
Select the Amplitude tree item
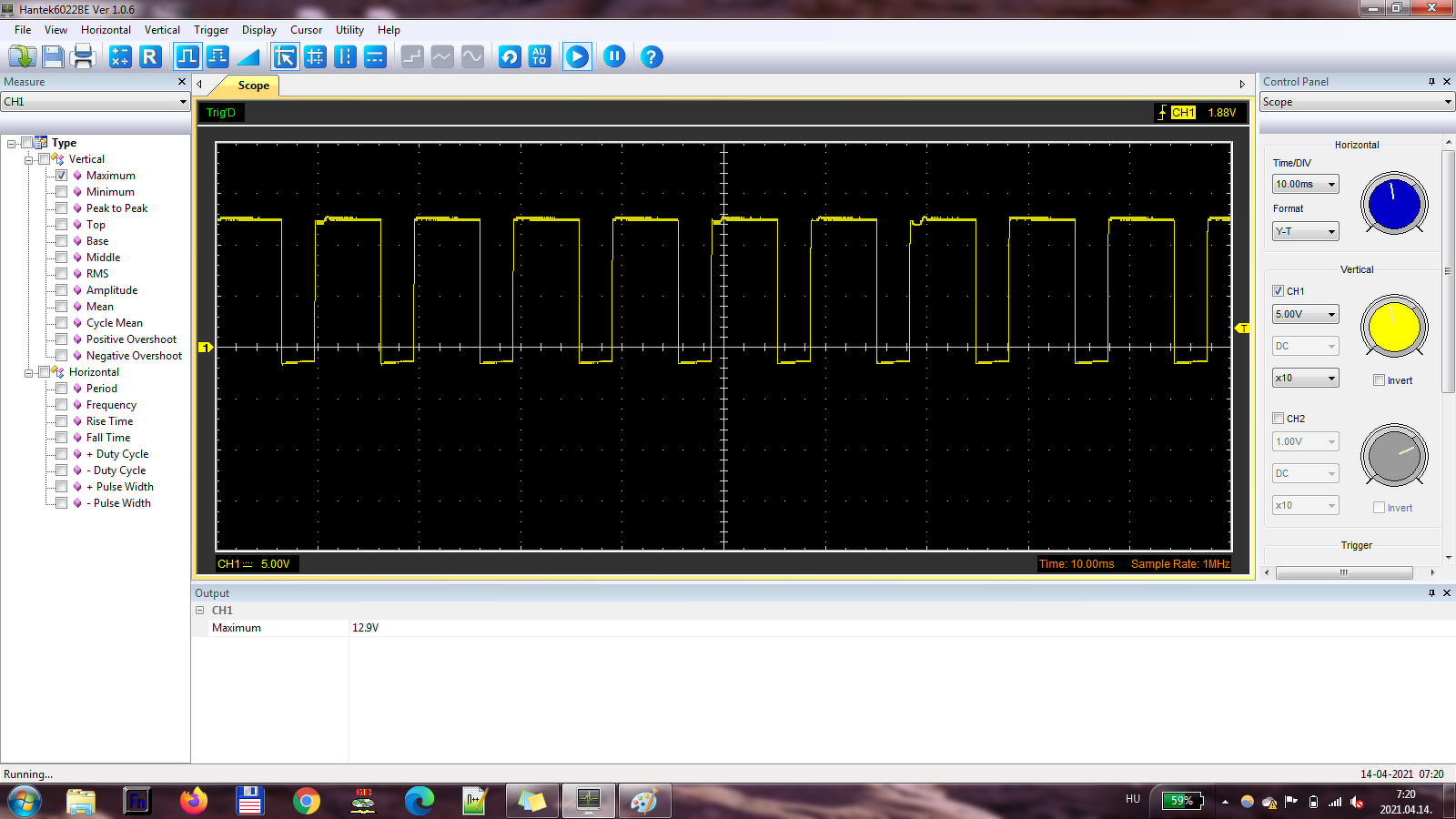tap(112, 290)
